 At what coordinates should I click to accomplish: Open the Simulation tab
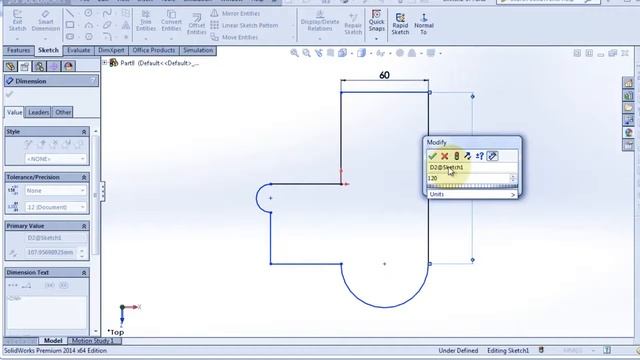coord(198,50)
